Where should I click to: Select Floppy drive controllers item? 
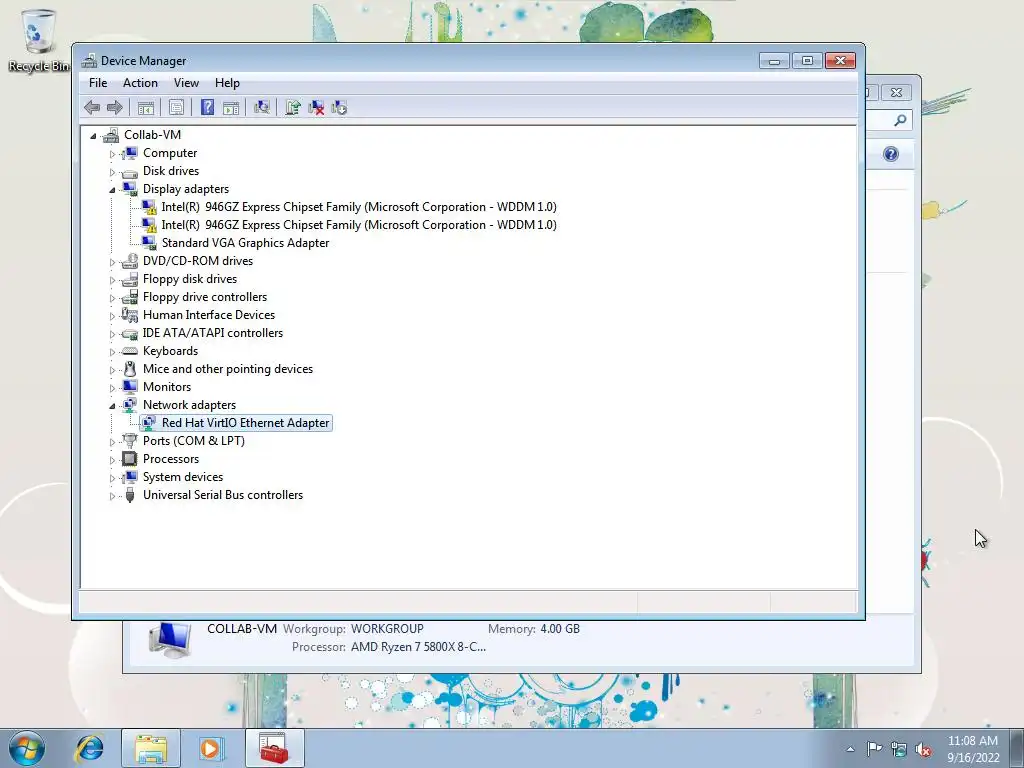(x=204, y=297)
